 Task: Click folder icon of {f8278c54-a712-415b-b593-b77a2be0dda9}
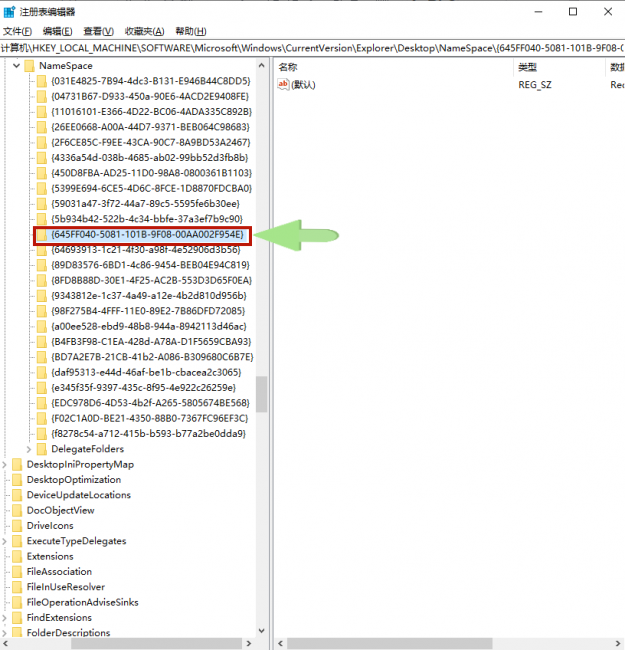click(x=41, y=434)
